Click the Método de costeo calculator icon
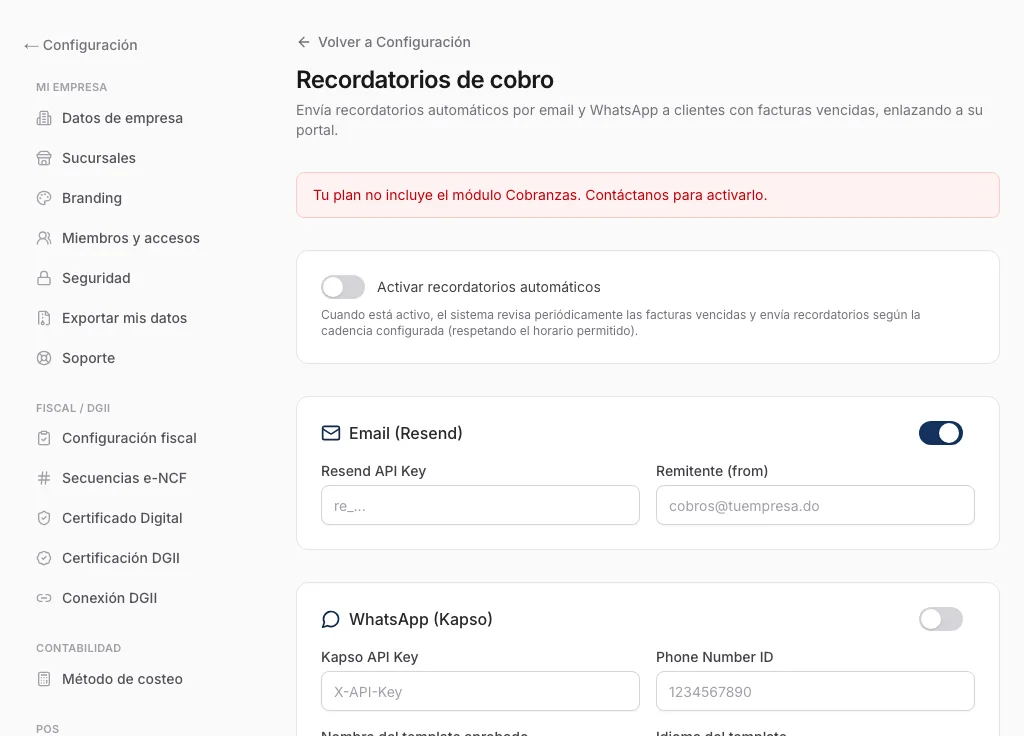Viewport: 1024px width, 736px height. point(44,679)
